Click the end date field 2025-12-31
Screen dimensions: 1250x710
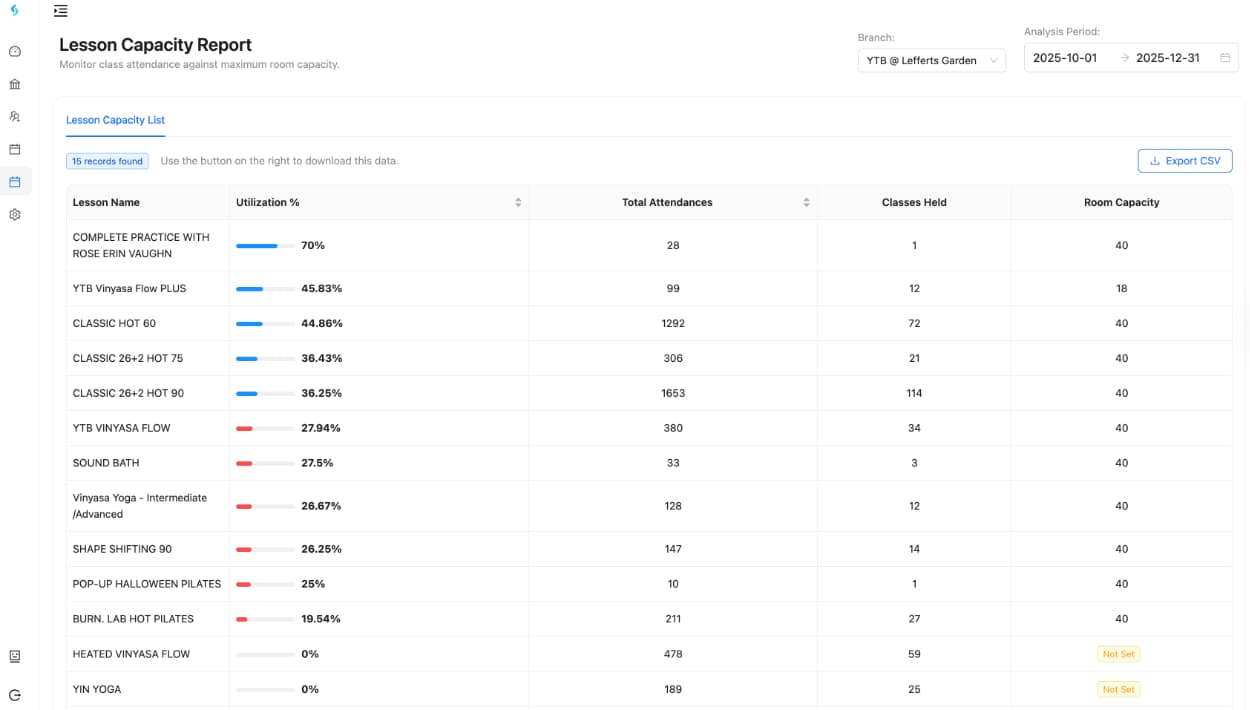[x=1167, y=58]
